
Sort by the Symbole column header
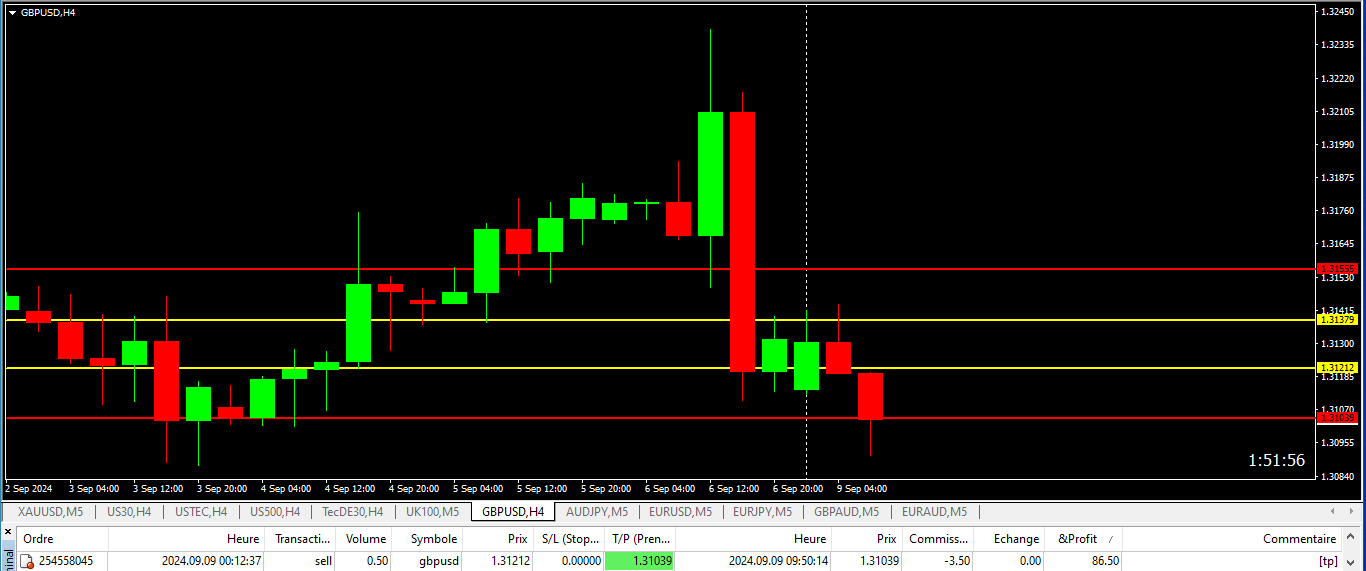(433, 539)
